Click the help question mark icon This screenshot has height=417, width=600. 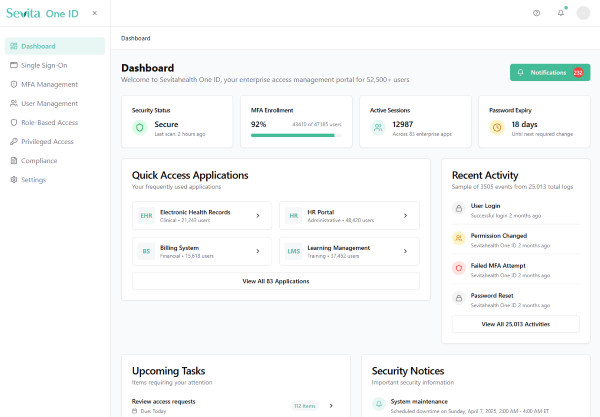pos(536,13)
